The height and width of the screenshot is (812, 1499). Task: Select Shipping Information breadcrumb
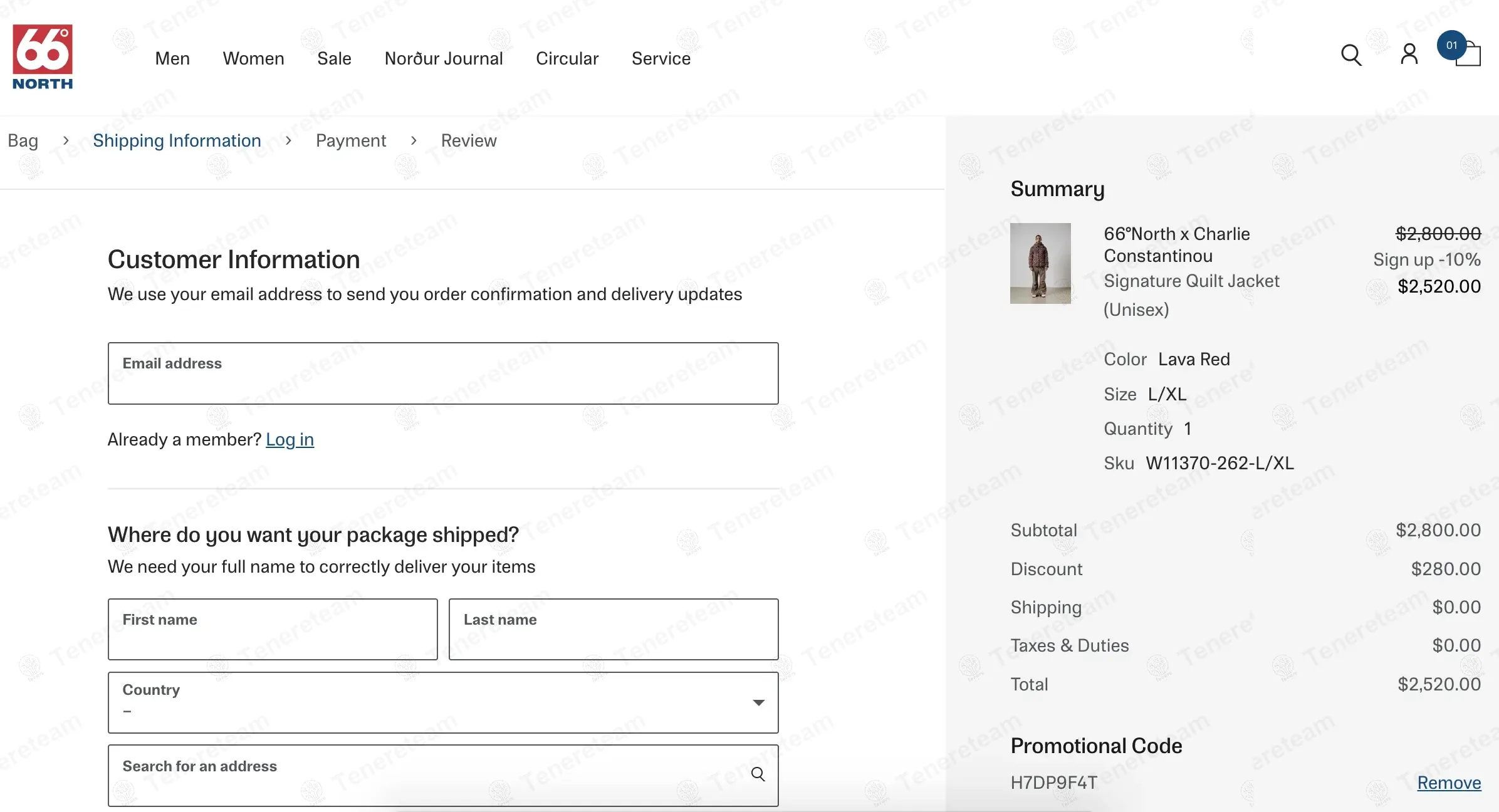[177, 140]
